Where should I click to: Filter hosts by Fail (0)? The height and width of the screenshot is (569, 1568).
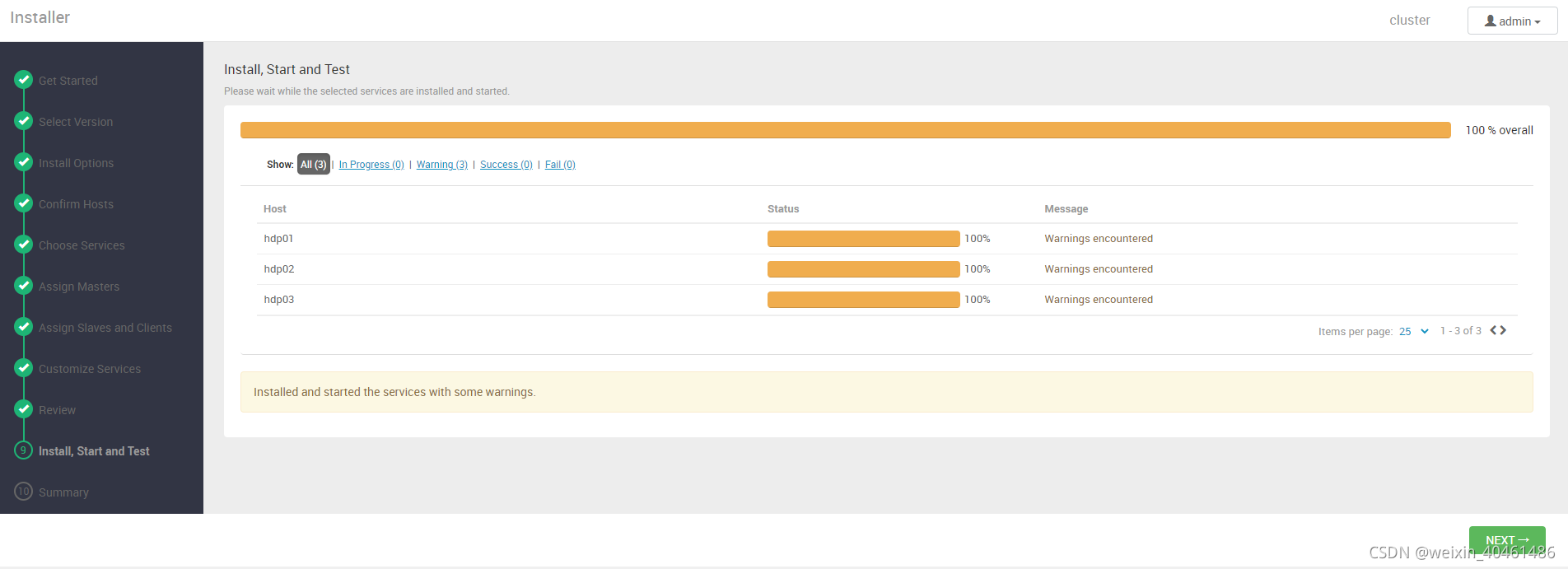(x=560, y=165)
